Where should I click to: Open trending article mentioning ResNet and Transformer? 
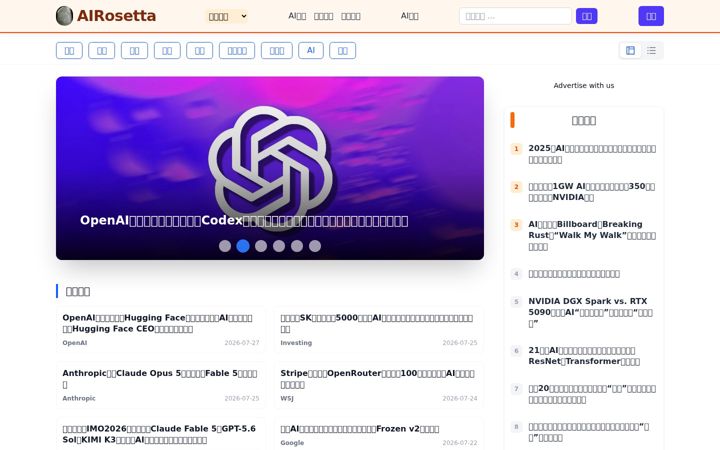click(584, 356)
